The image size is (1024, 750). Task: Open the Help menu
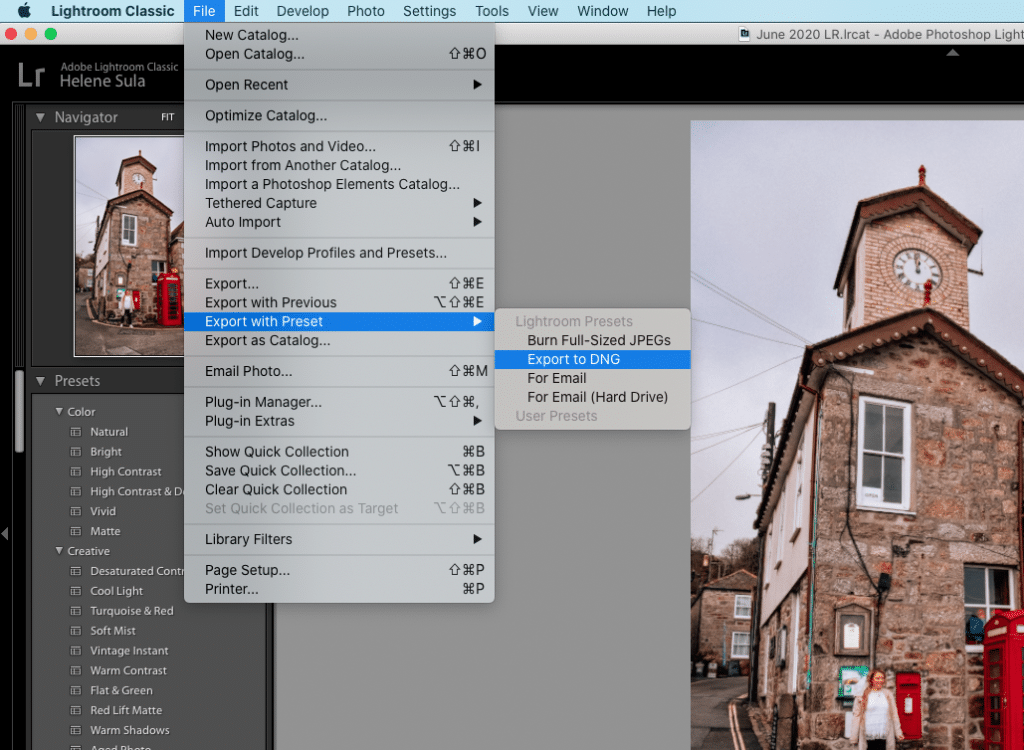pyautogui.click(x=662, y=11)
